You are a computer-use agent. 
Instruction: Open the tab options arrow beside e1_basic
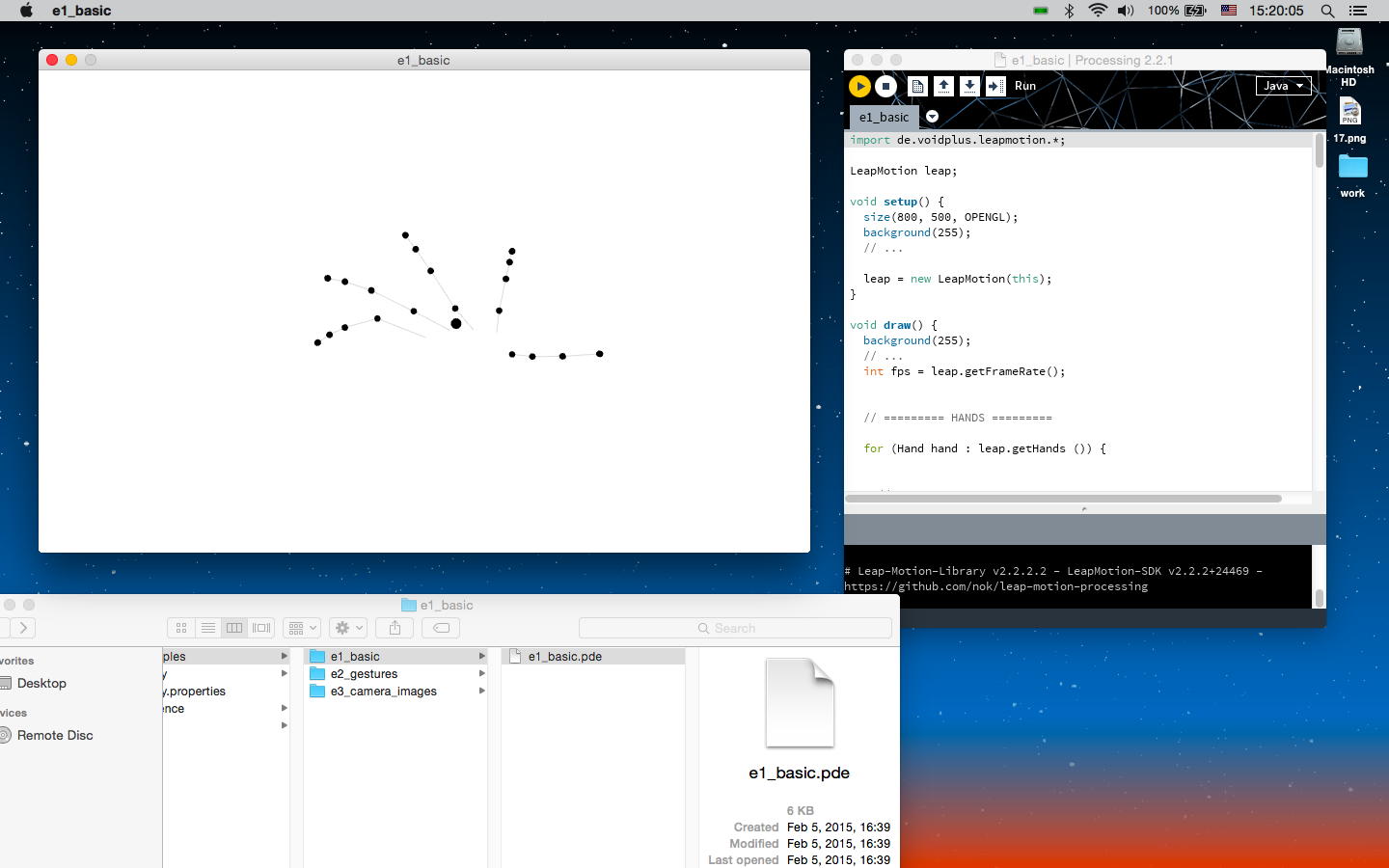pos(932,117)
